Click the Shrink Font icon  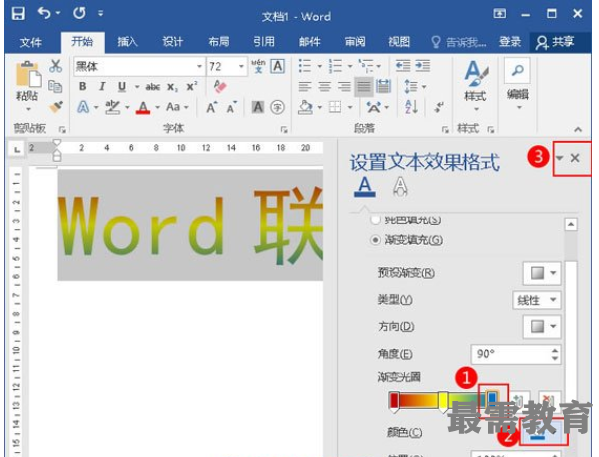pyautogui.click(x=232, y=108)
